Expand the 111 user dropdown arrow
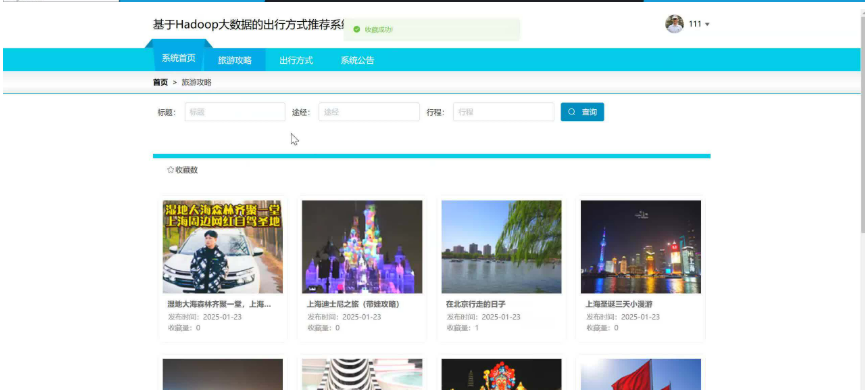This screenshot has height=390, width=865. pyautogui.click(x=707, y=24)
